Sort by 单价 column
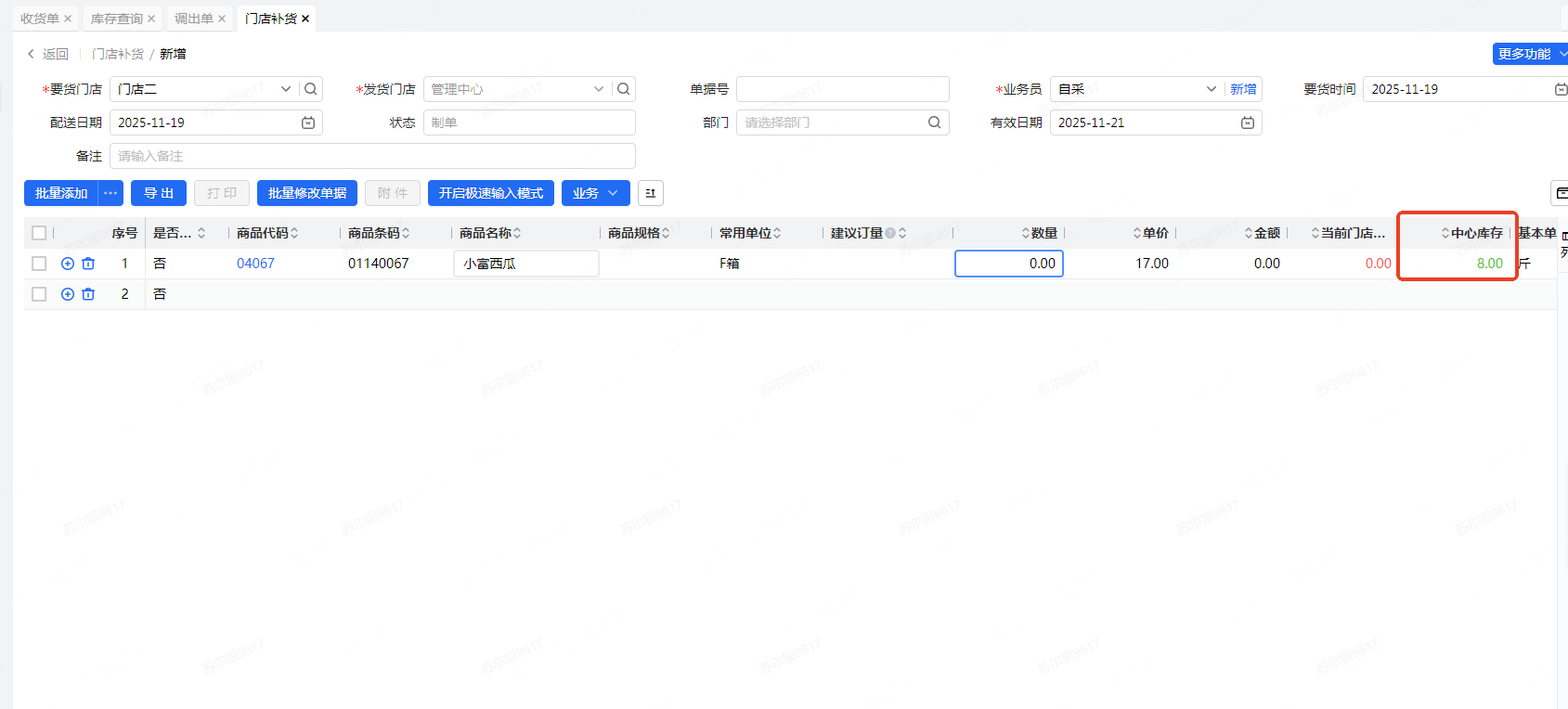The width and height of the screenshot is (1568, 709). click(1137, 233)
